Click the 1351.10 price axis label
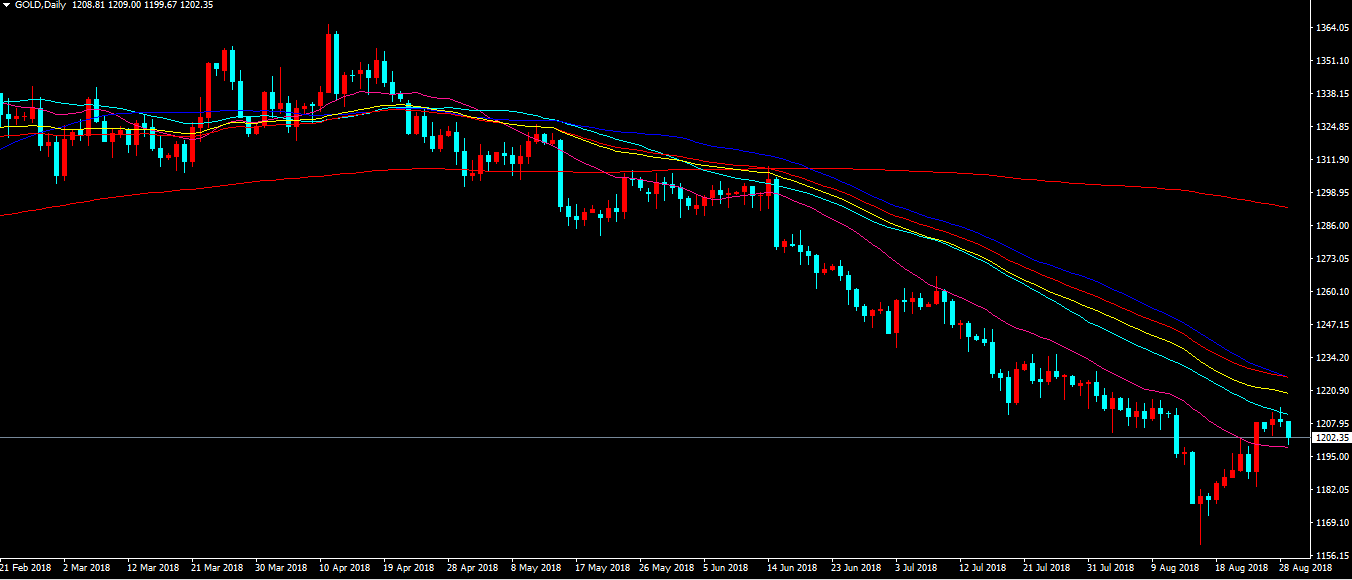The width and height of the screenshot is (1352, 580). [1335, 61]
